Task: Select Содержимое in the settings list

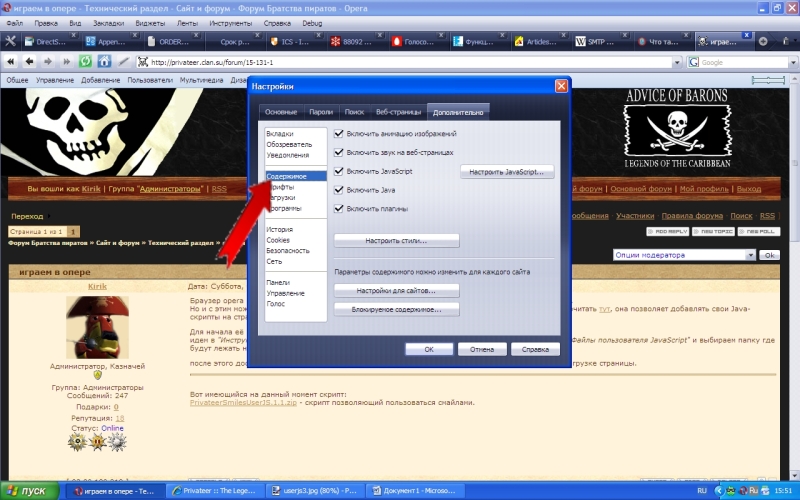Action: 296,176
